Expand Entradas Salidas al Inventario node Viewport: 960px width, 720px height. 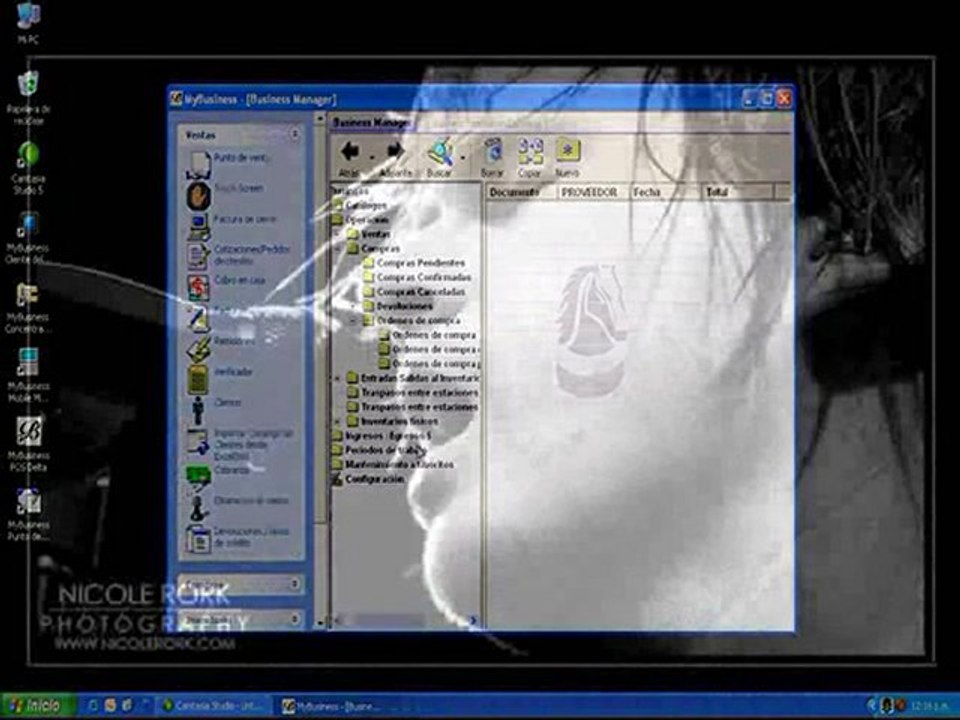(337, 378)
